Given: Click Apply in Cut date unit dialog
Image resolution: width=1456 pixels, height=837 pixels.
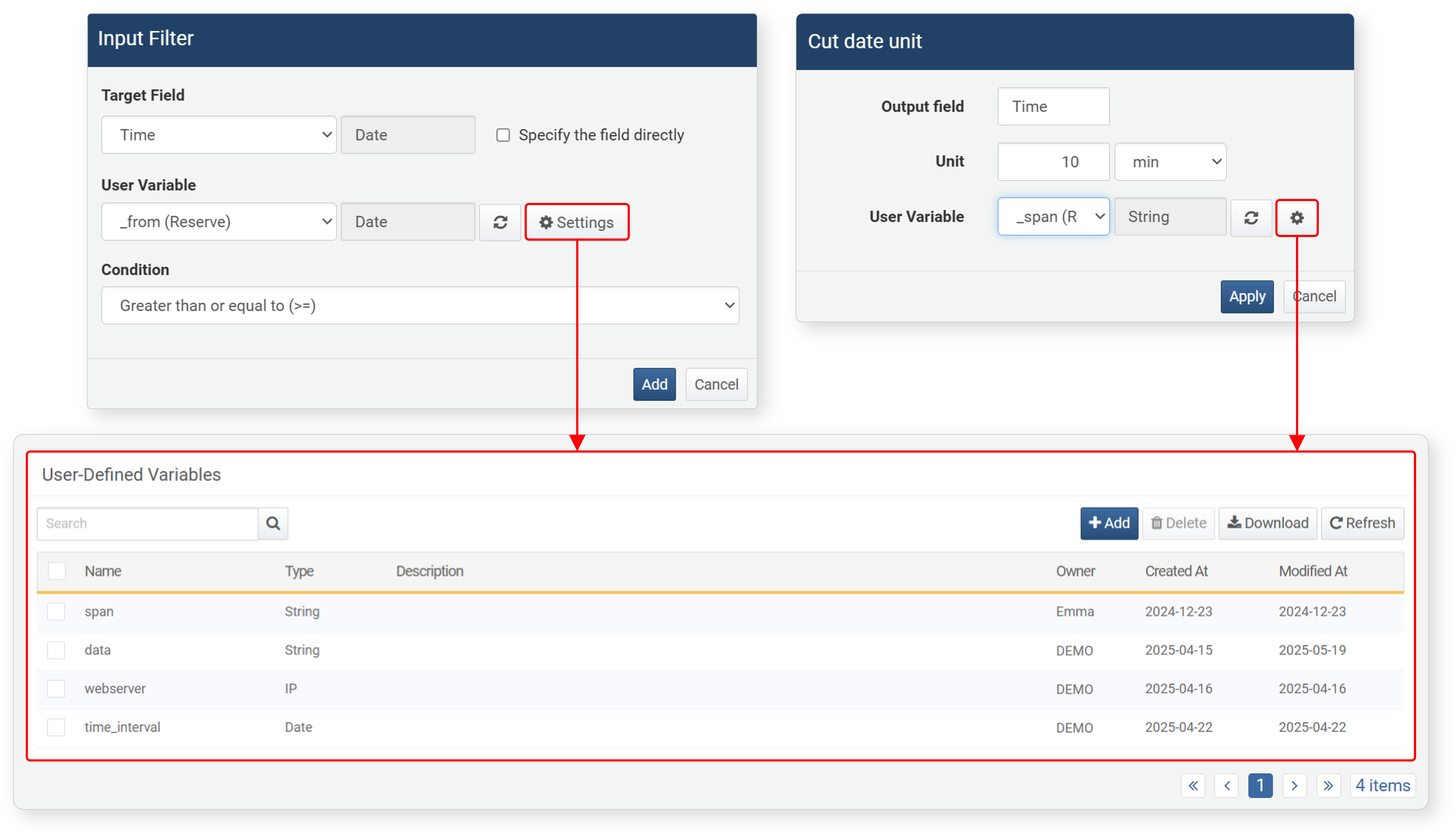Looking at the screenshot, I should [x=1247, y=297].
